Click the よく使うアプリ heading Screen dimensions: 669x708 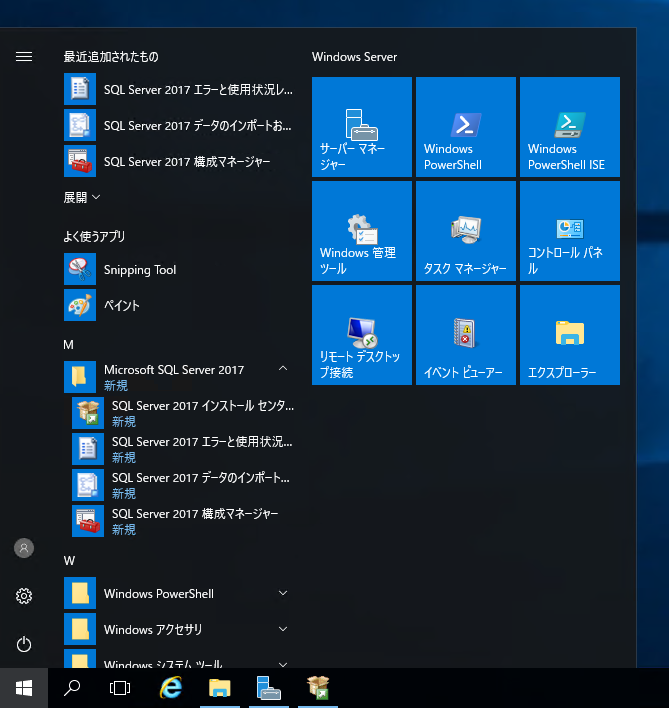click(94, 236)
